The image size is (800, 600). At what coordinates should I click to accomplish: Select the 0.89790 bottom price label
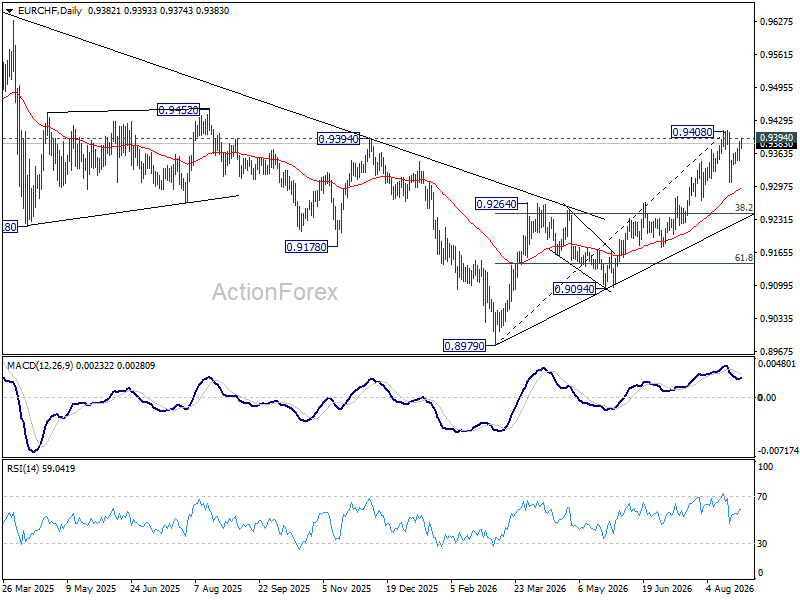point(464,346)
